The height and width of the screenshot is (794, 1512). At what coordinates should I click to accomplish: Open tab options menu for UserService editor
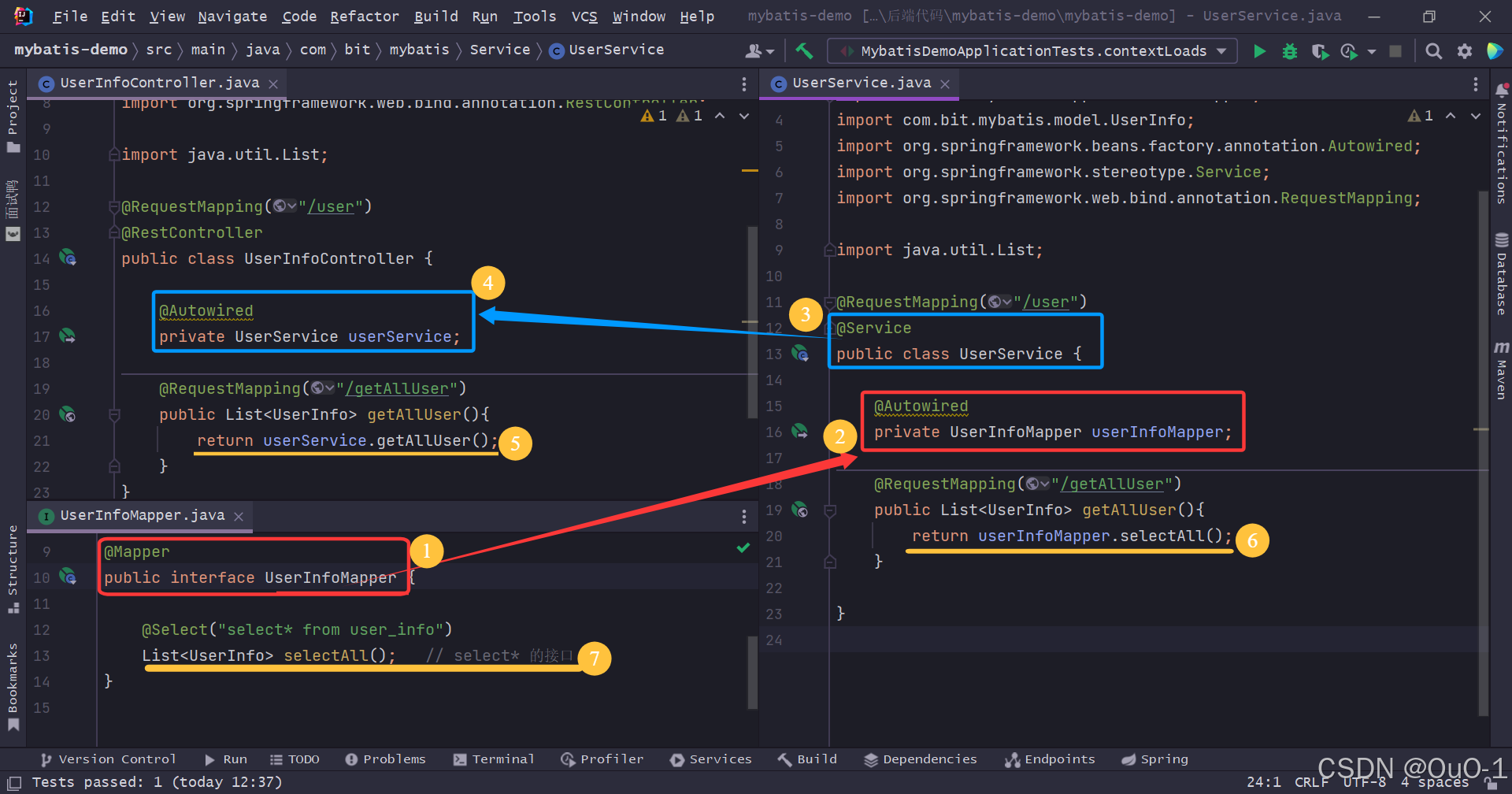coord(1476,83)
